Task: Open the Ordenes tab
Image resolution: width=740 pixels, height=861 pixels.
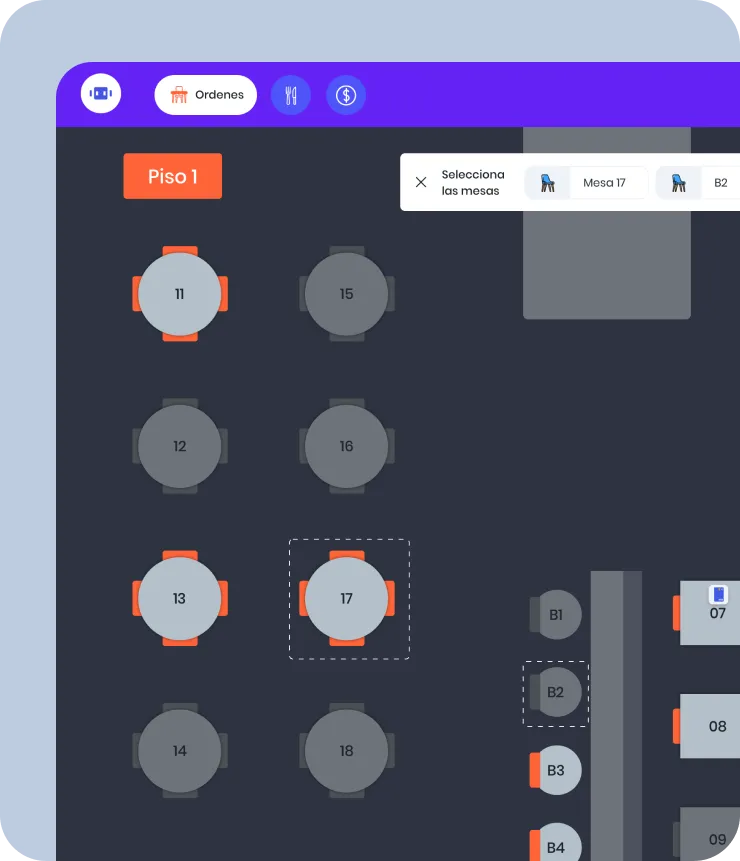Action: click(x=206, y=95)
